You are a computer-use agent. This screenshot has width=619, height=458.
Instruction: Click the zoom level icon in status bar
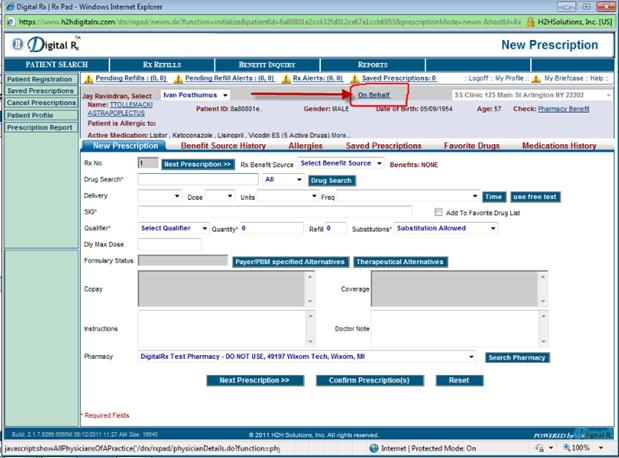565,450
